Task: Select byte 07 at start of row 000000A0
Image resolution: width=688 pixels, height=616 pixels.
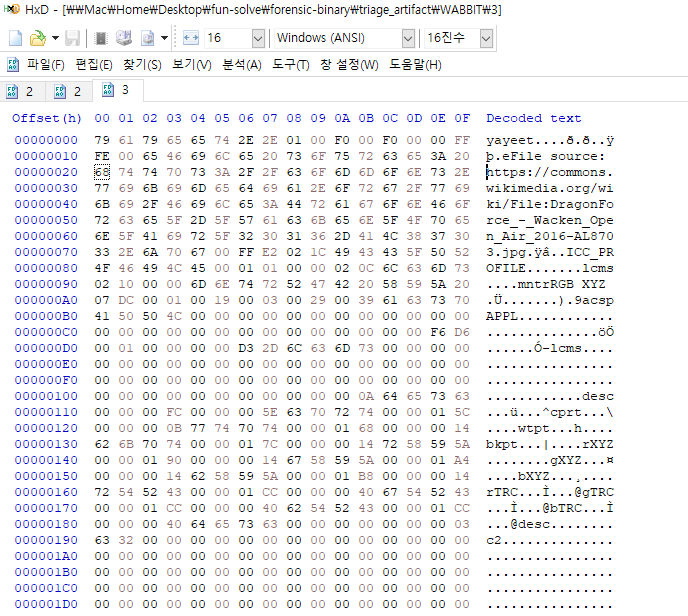Action: point(102,300)
